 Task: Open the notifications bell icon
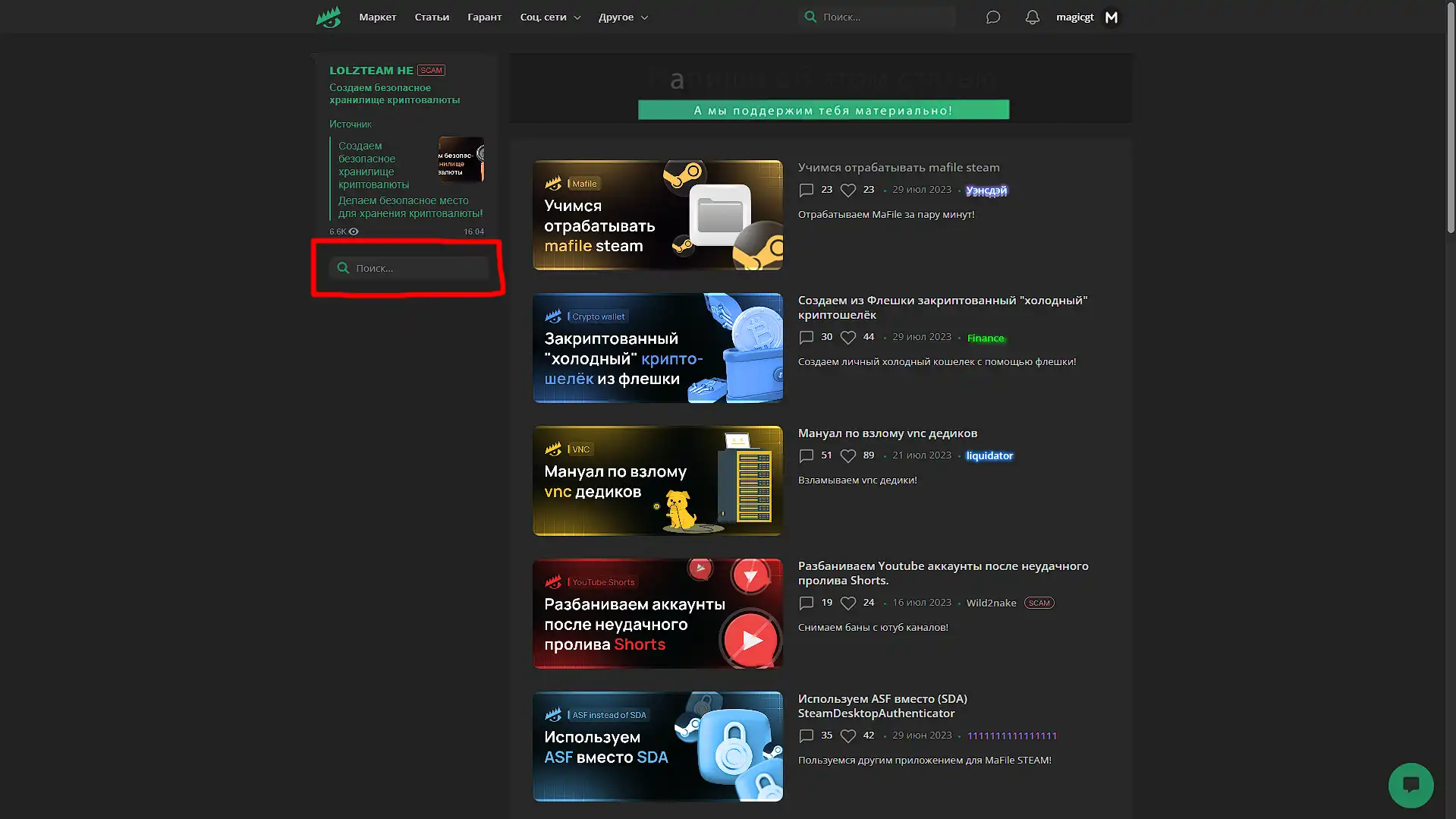1032,17
